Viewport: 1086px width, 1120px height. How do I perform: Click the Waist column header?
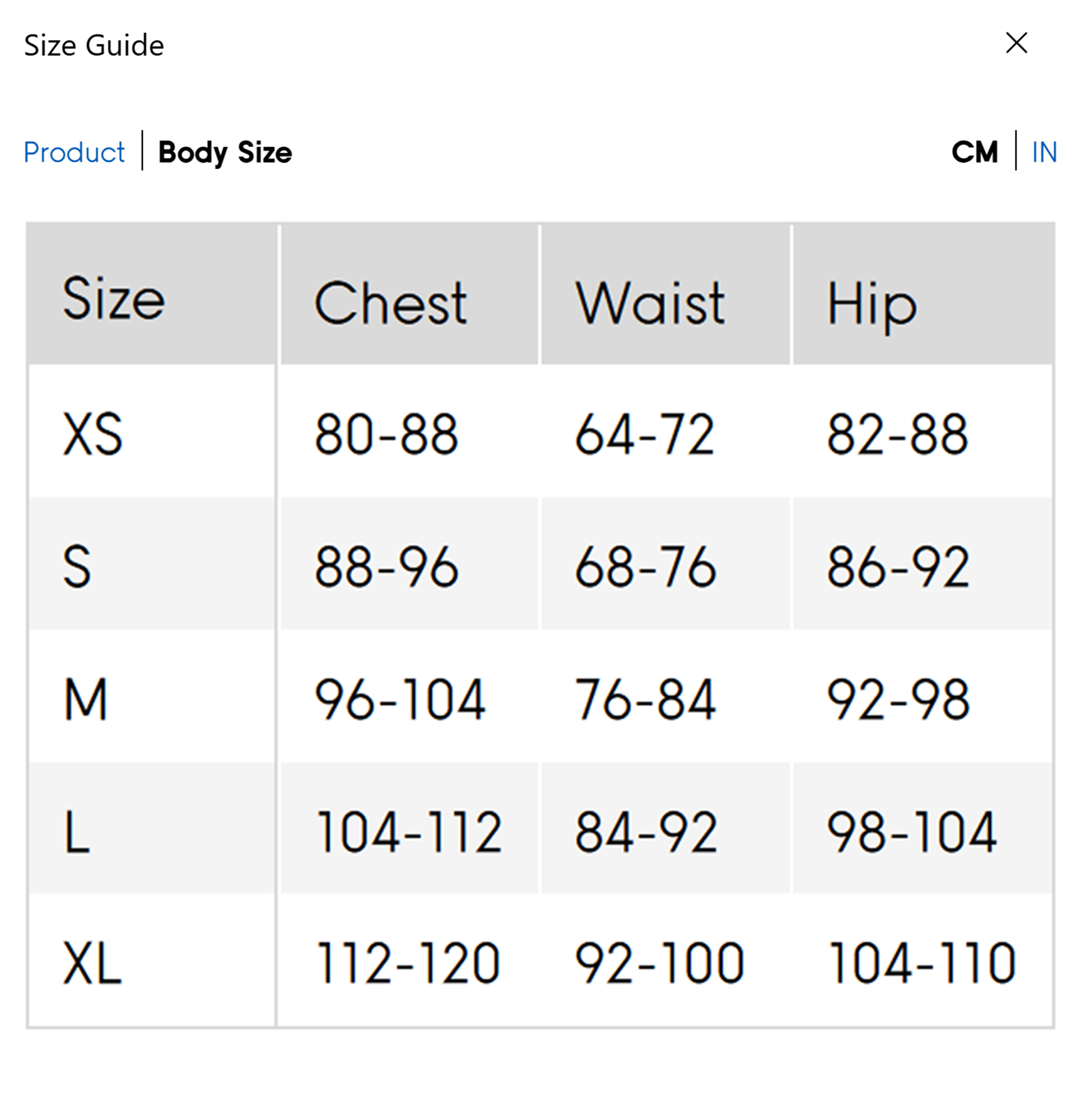point(650,303)
